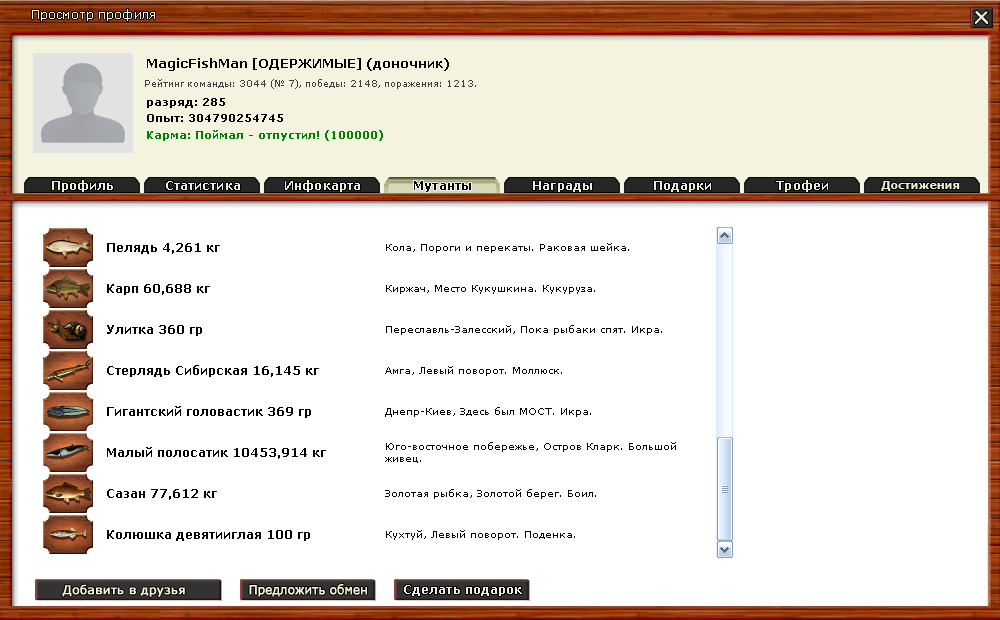Open the Подарки tab
Viewport: 1000px width, 620px height.
point(682,185)
